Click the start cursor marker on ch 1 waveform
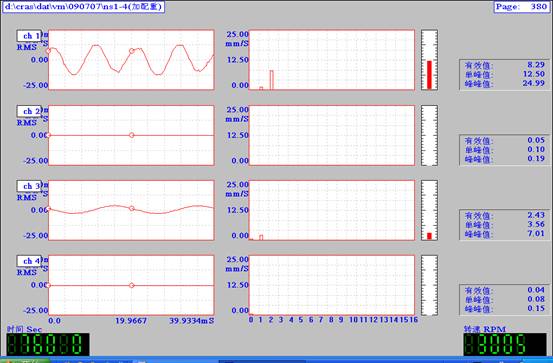The image size is (553, 363). click(x=48, y=51)
